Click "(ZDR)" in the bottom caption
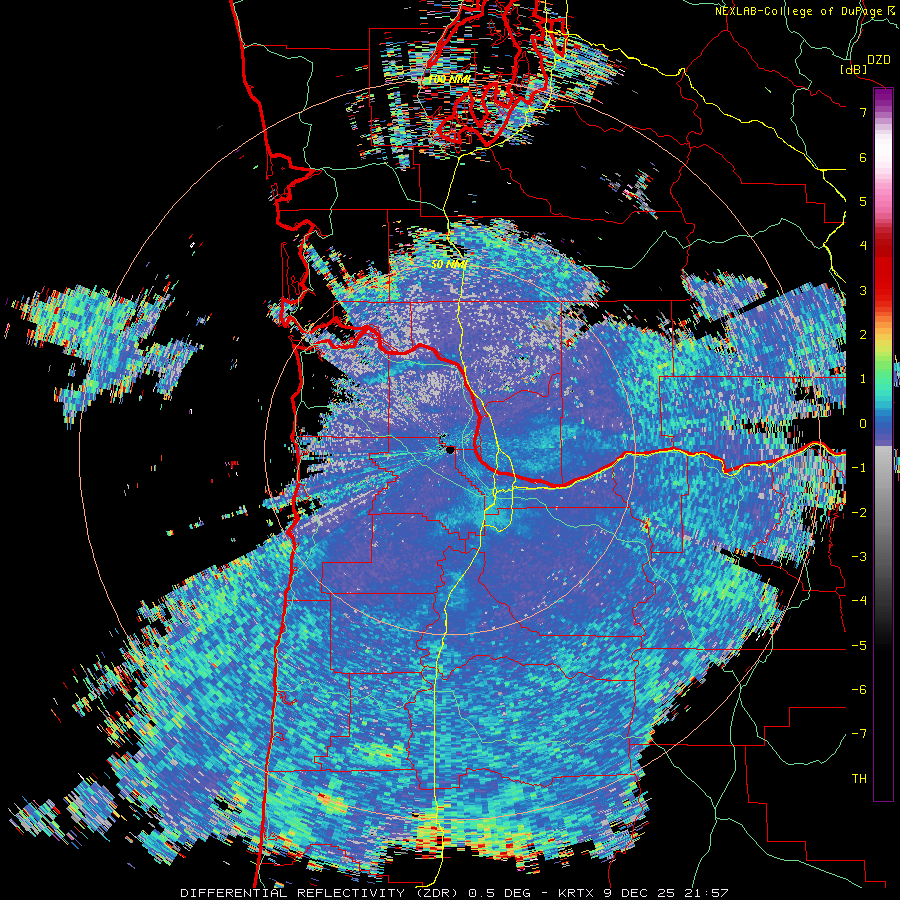900x900 pixels. click(436, 893)
